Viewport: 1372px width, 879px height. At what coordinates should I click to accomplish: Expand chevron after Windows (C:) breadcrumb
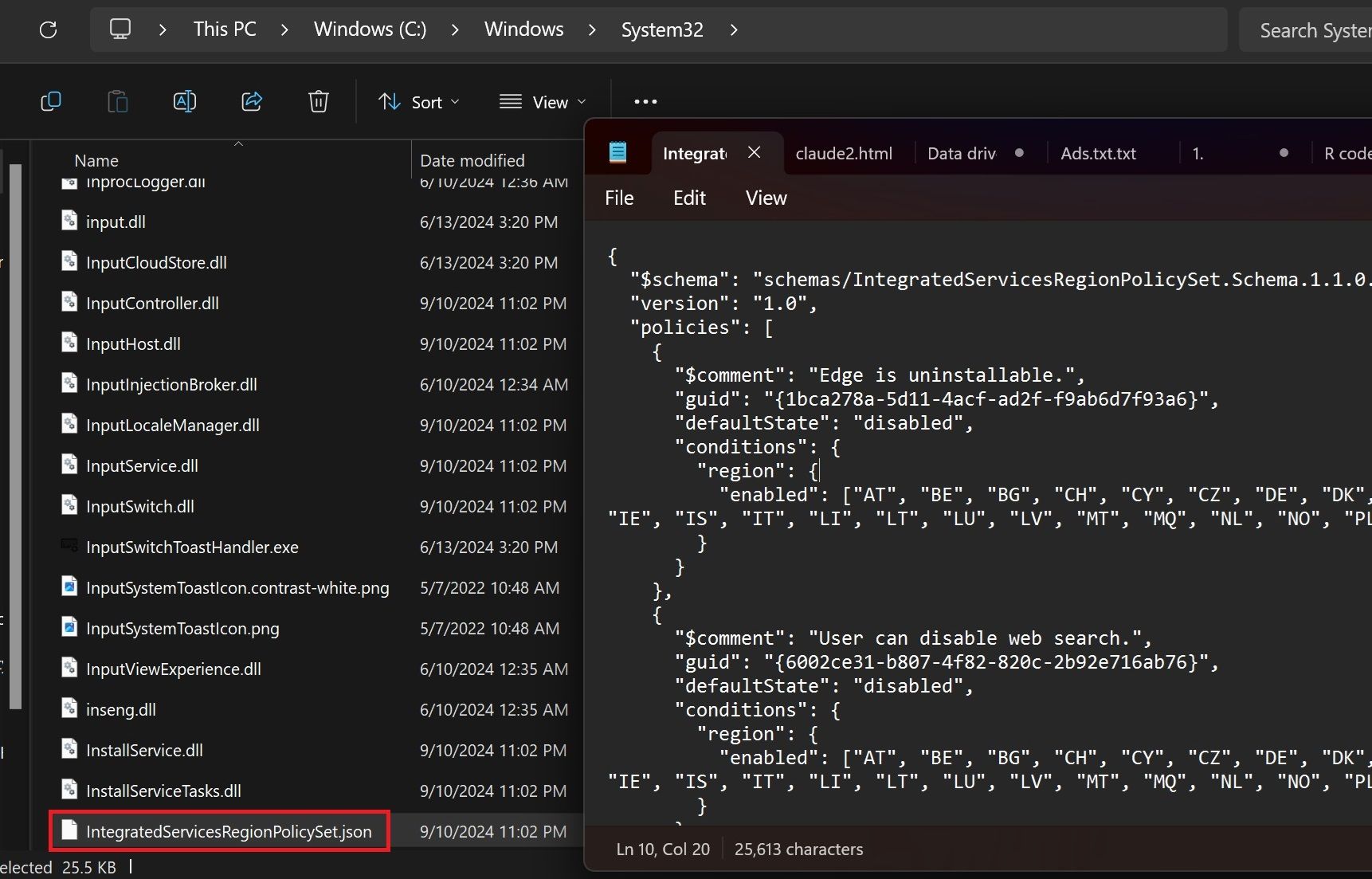pos(455,30)
